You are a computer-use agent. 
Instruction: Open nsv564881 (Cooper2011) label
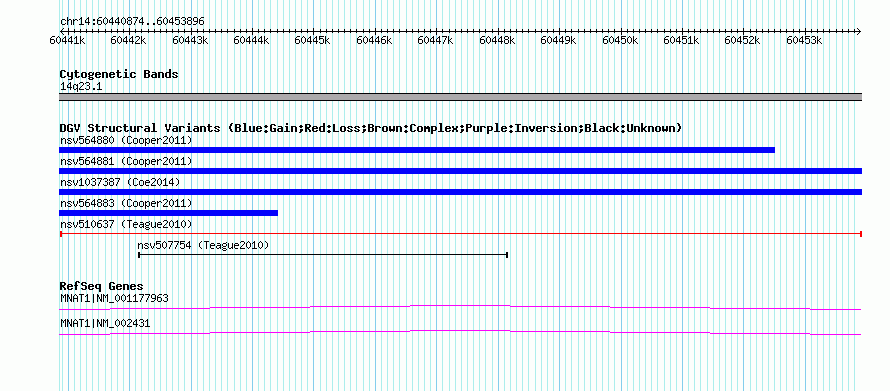tap(126, 161)
